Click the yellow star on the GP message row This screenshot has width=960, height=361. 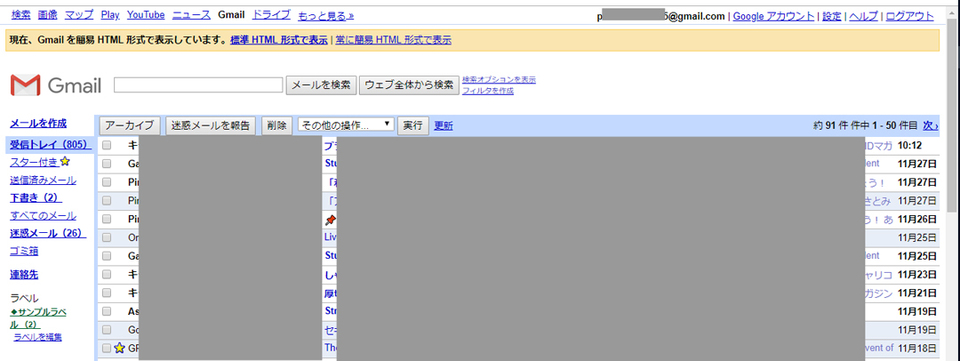point(119,348)
